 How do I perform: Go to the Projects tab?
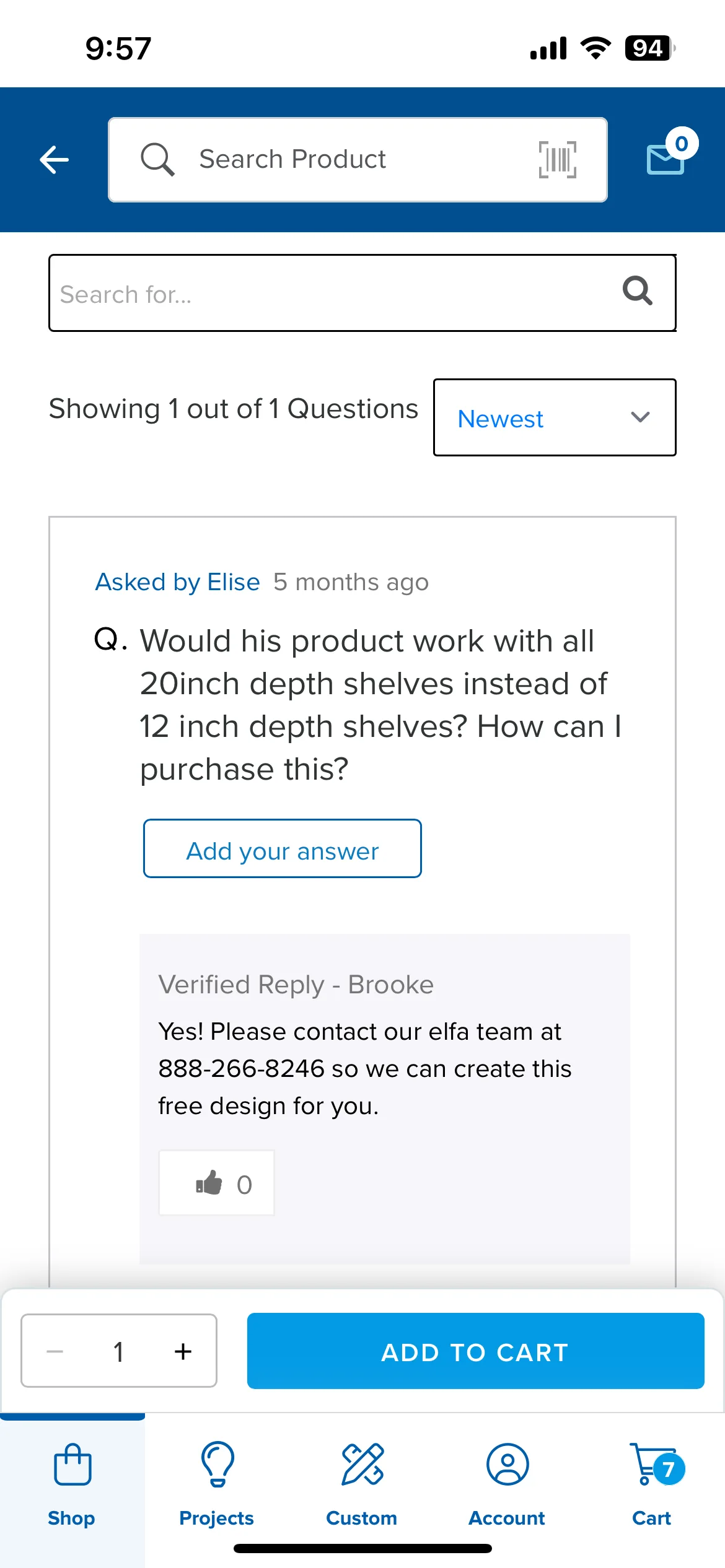tap(217, 1485)
